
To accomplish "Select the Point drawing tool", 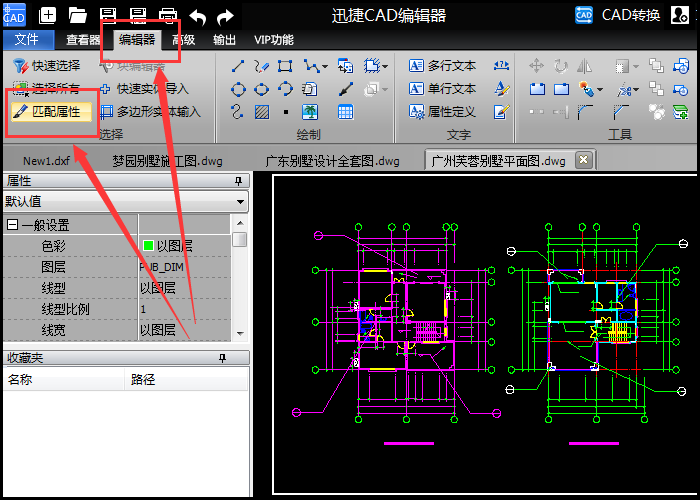I will click(286, 112).
